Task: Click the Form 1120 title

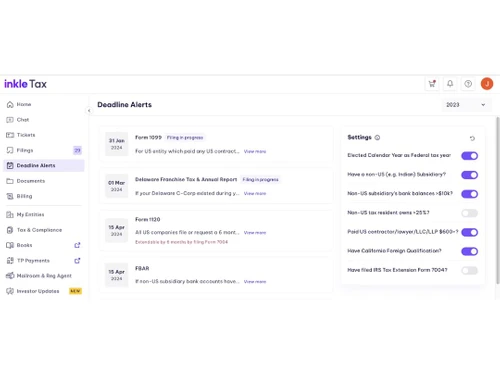Action: [148, 219]
